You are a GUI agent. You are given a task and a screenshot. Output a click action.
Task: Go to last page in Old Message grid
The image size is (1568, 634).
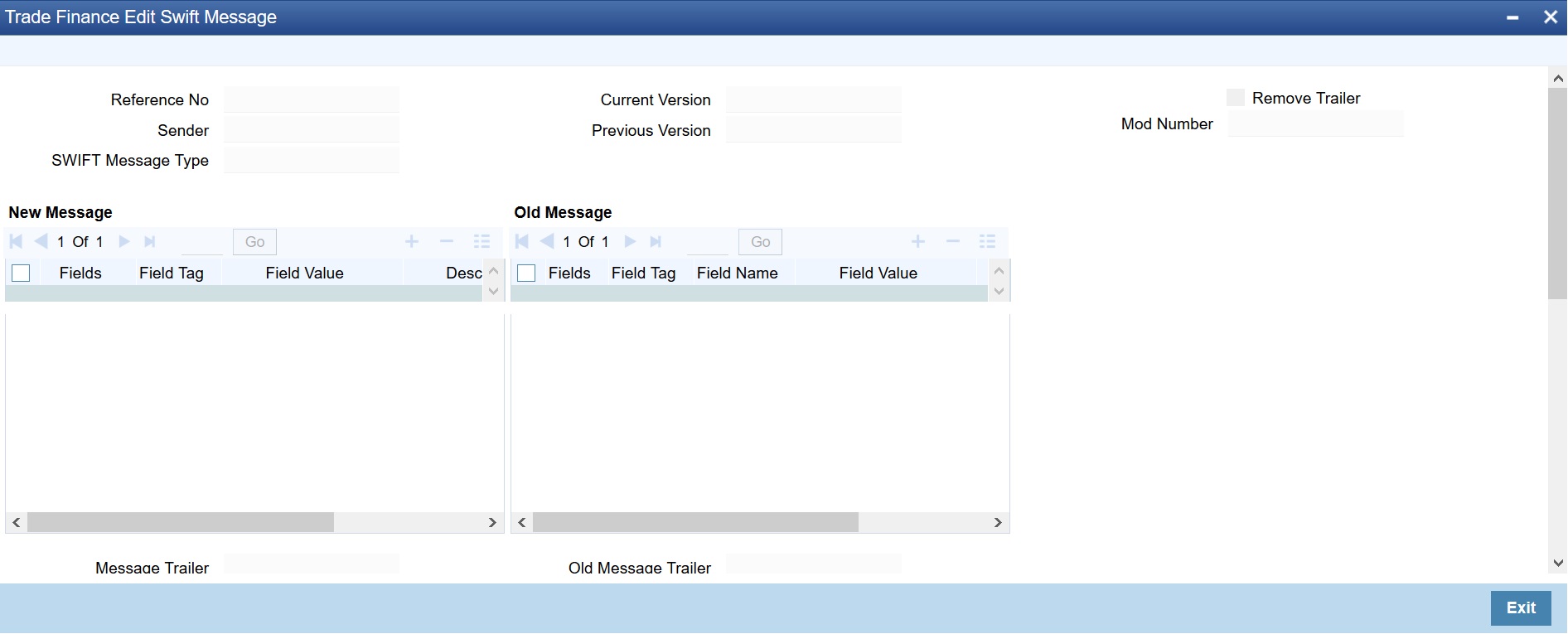[x=656, y=241]
